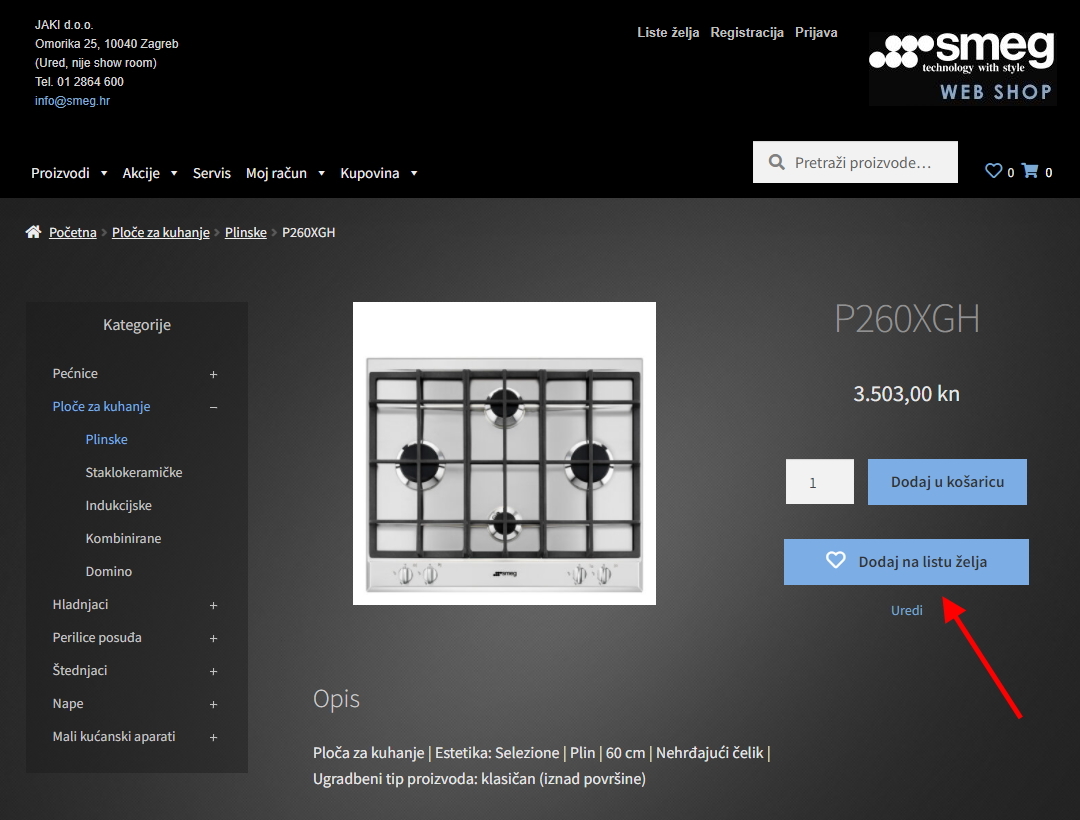Click the Uredi link
The width and height of the screenshot is (1080, 820).
pos(906,610)
